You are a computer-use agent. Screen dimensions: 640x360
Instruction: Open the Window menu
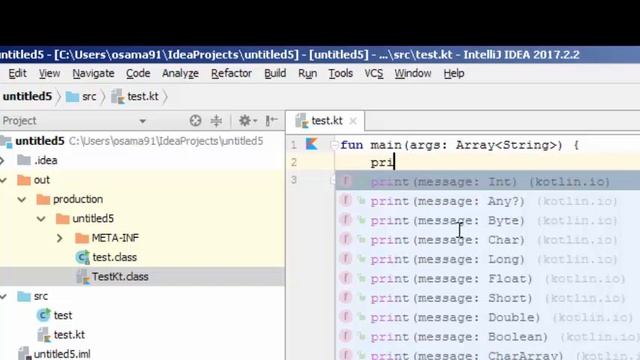(413, 73)
